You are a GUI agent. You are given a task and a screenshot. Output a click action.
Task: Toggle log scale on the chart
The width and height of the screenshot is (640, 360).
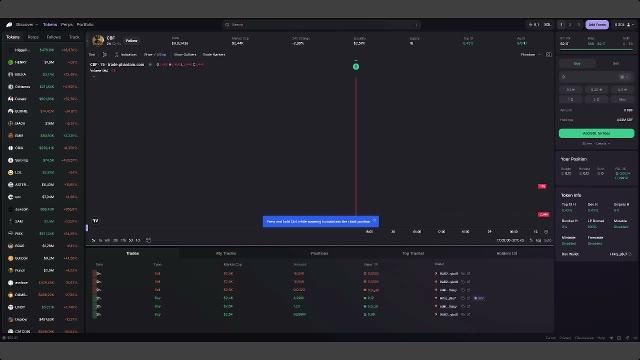pyautogui.click(x=538, y=241)
